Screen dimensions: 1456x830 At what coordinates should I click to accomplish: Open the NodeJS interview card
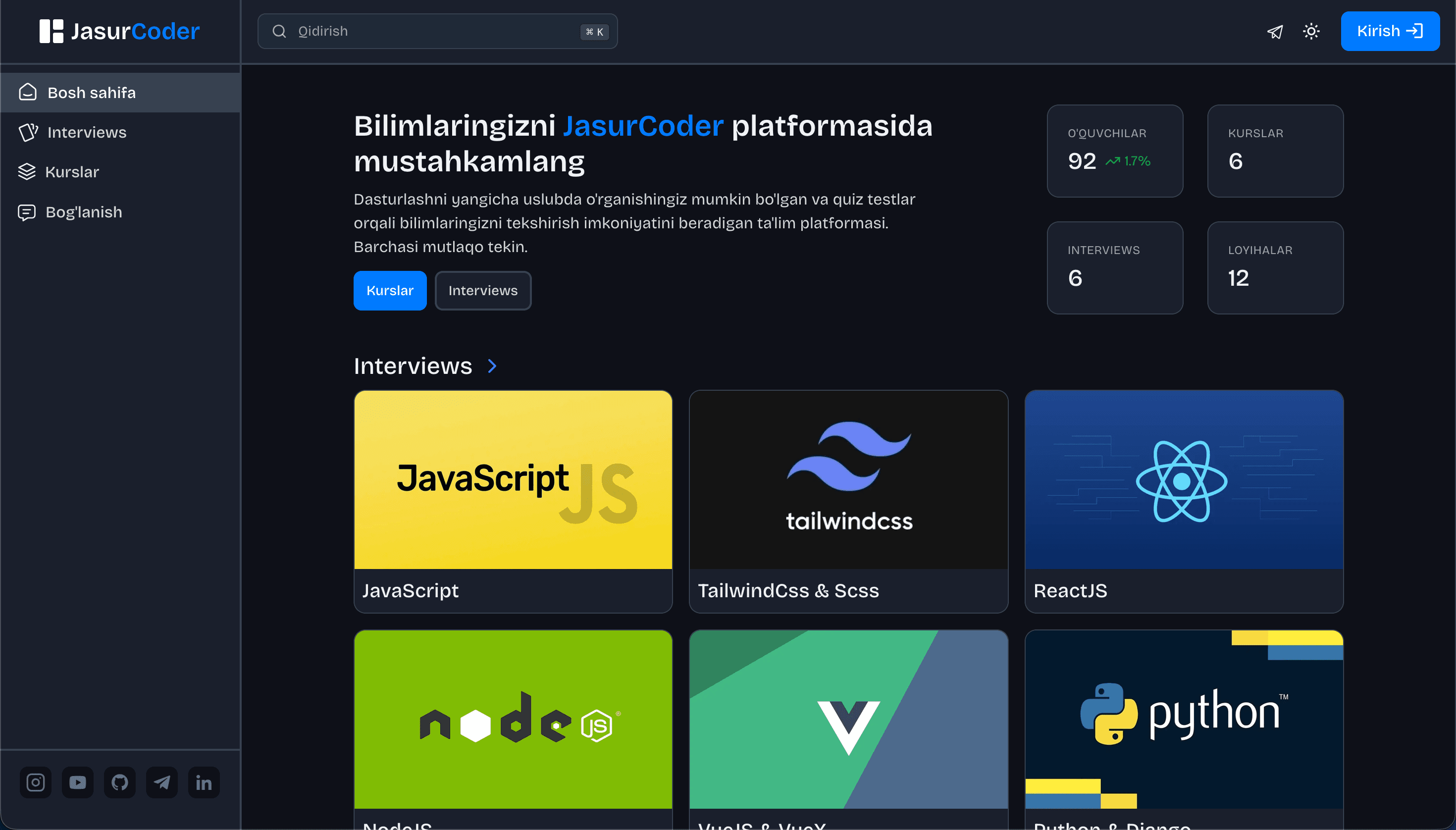[513, 729]
